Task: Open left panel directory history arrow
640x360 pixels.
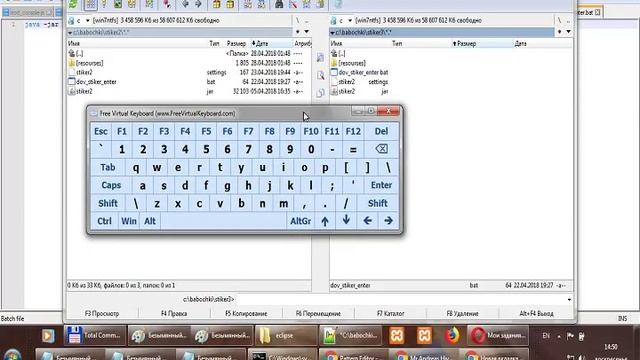Action: (307, 32)
